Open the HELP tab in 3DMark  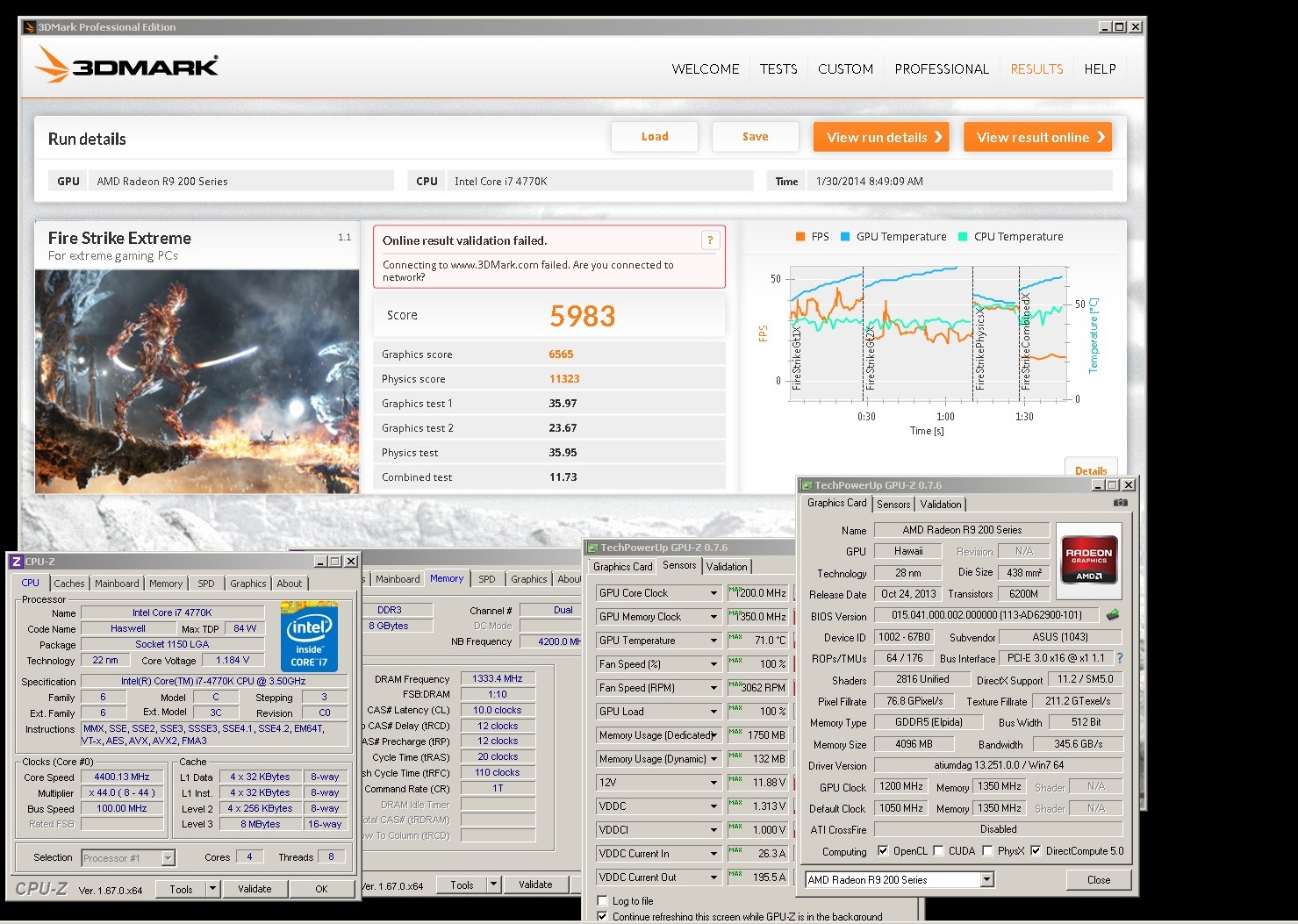tap(1100, 69)
